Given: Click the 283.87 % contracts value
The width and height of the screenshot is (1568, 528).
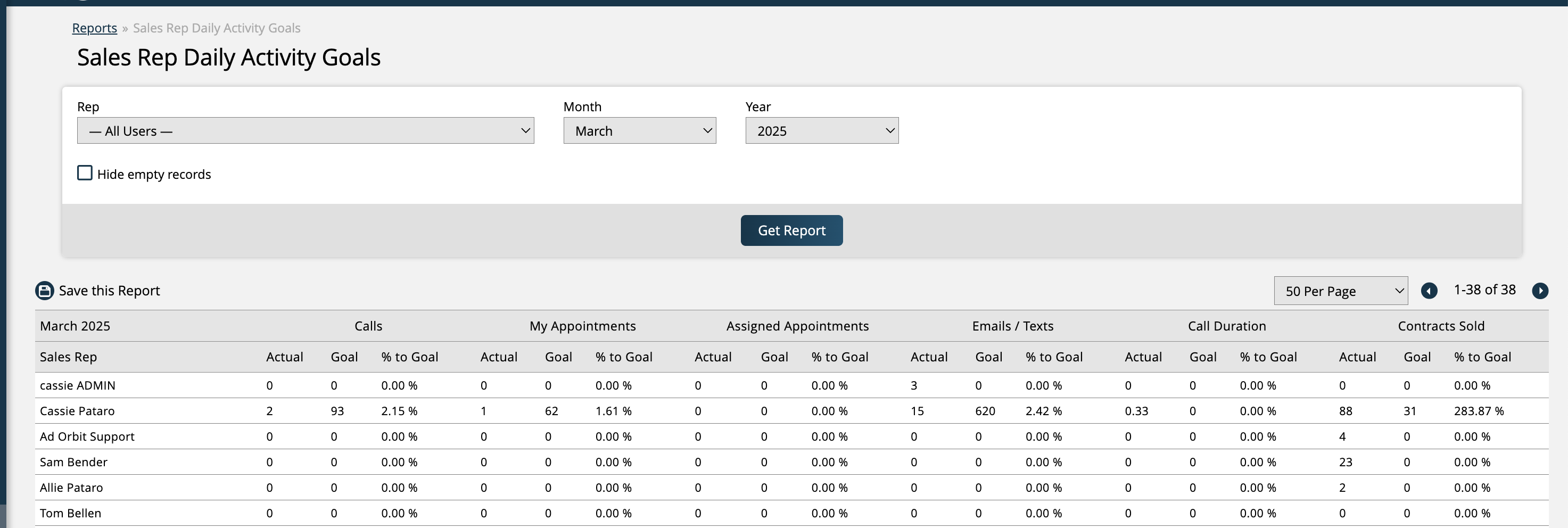Looking at the screenshot, I should click(x=1478, y=411).
